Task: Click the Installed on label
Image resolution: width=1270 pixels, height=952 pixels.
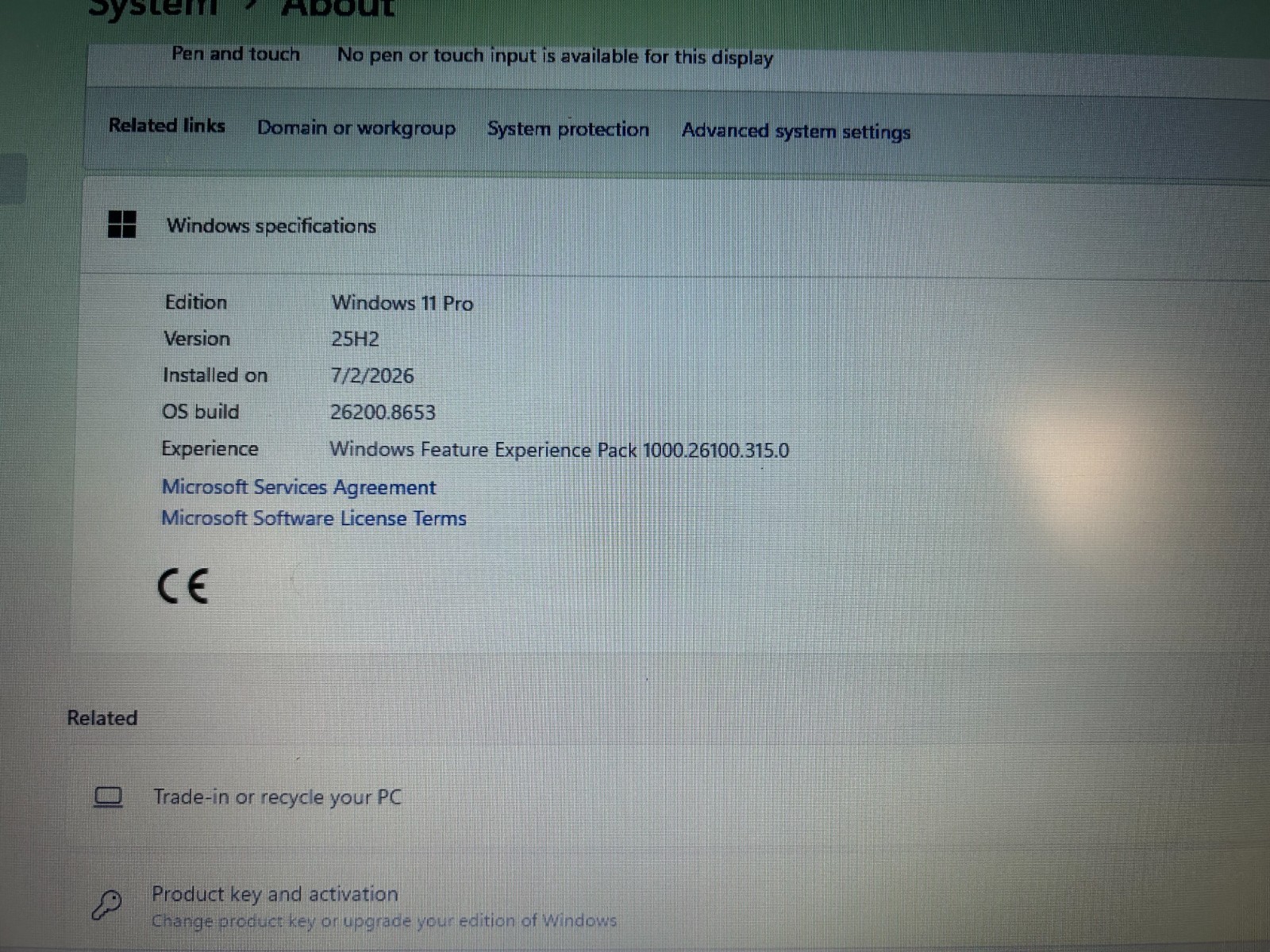Action: point(215,374)
